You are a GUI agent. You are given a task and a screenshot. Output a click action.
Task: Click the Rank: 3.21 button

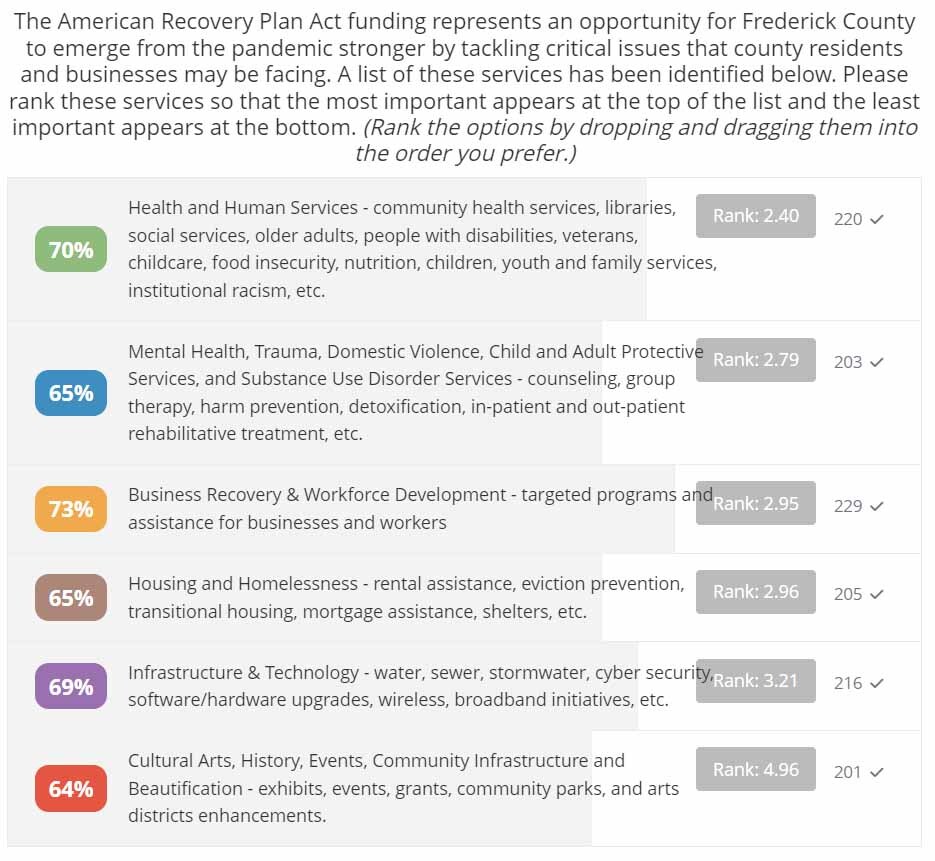tap(756, 681)
